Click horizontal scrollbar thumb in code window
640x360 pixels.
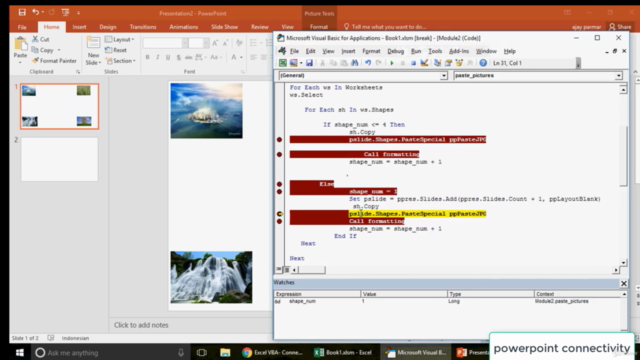coord(311,270)
